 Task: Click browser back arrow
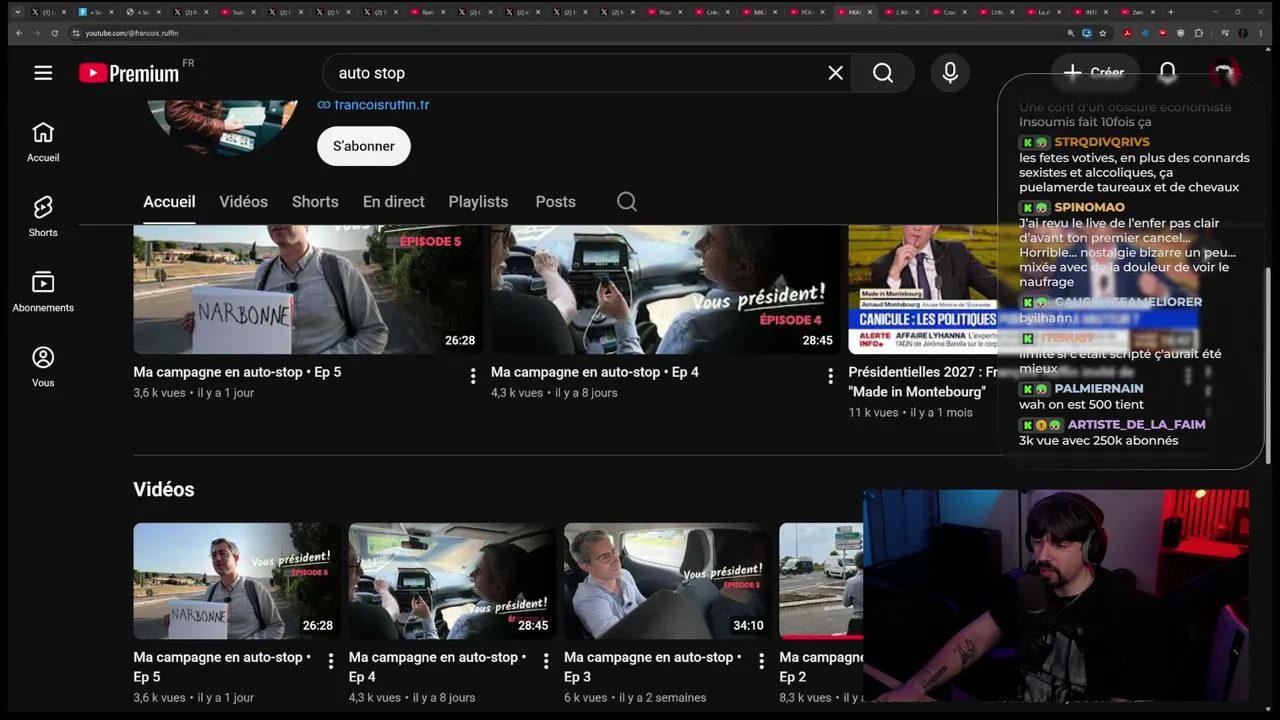click(x=17, y=33)
